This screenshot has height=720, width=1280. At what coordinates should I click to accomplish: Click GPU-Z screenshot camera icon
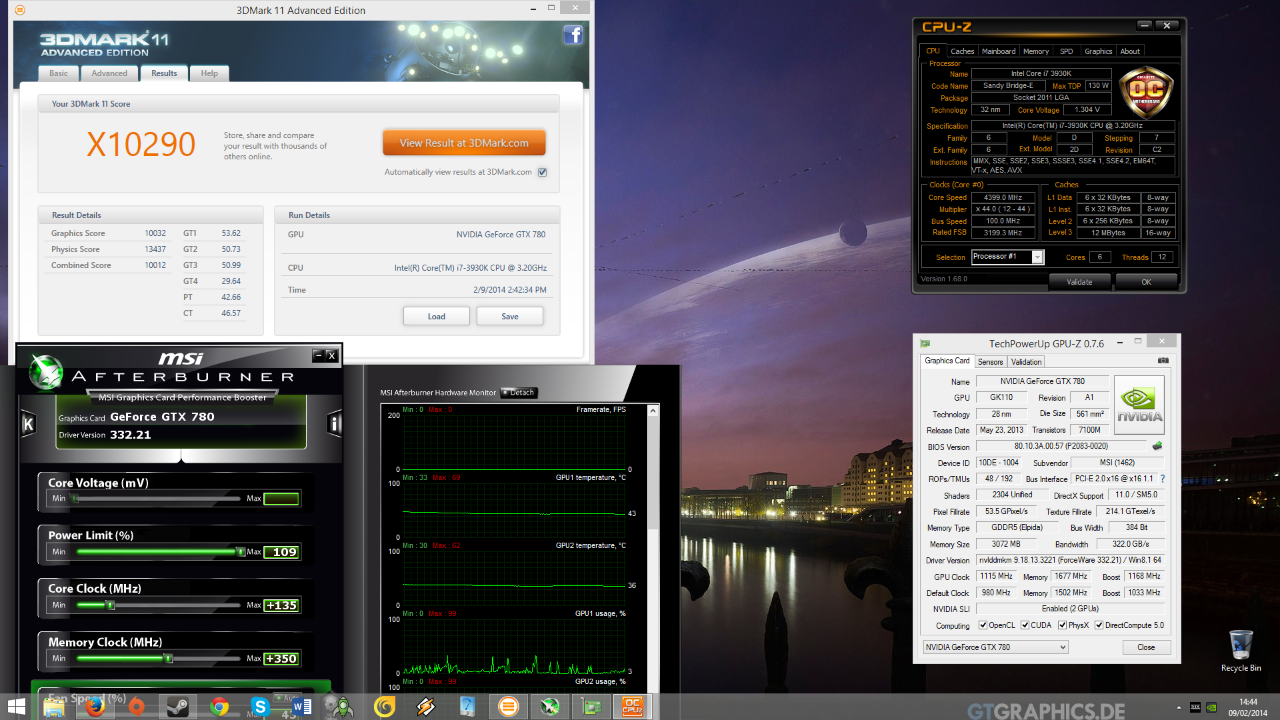pyautogui.click(x=1163, y=361)
